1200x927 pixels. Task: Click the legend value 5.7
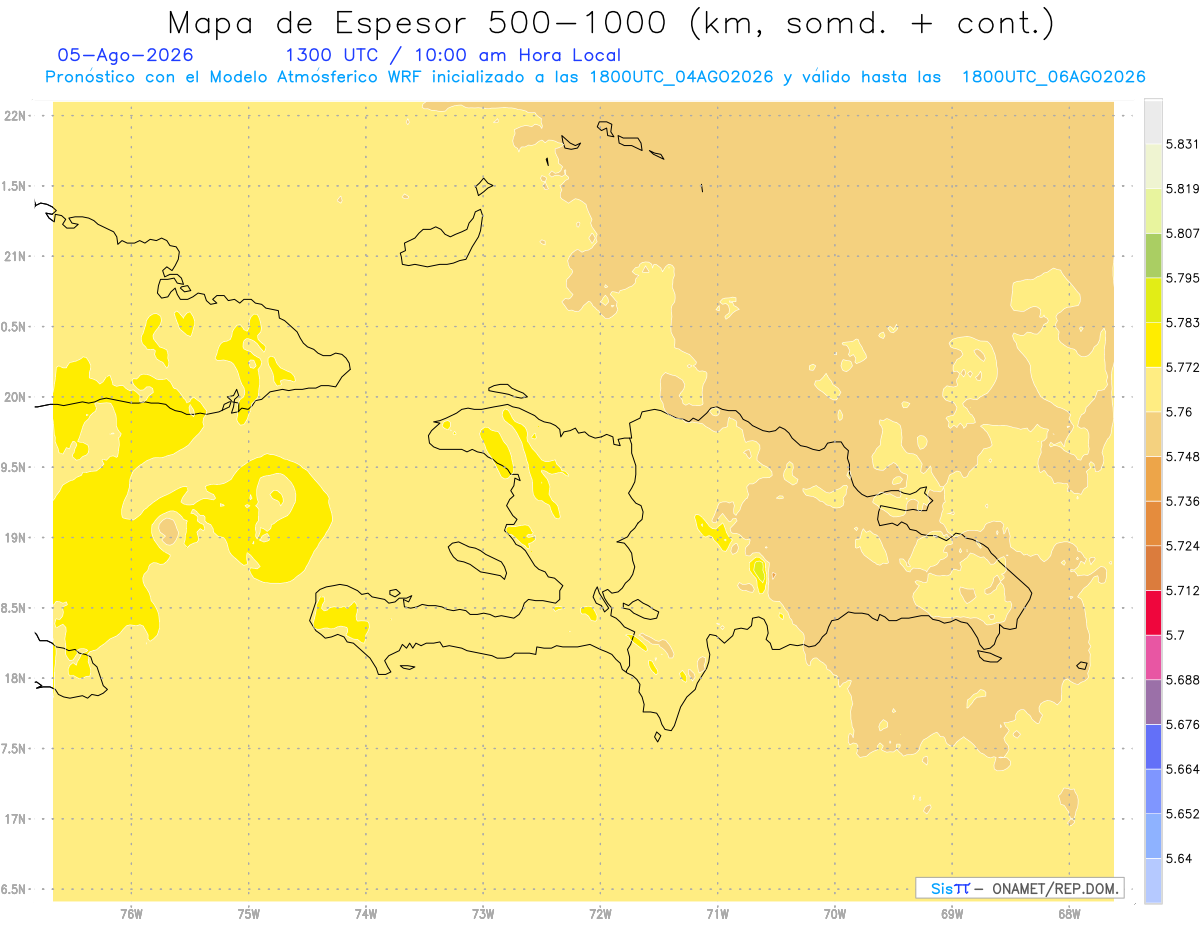1175,635
